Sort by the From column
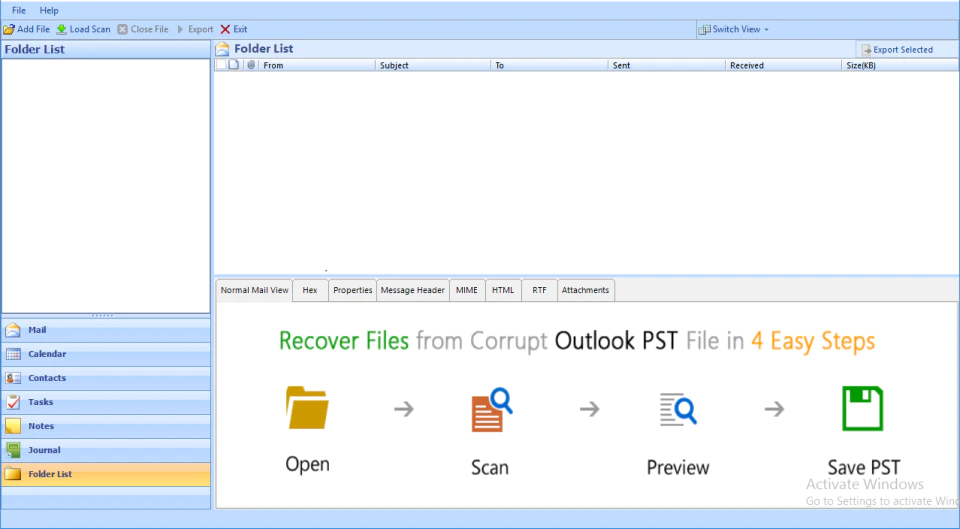The height and width of the screenshot is (529, 960). tap(317, 66)
